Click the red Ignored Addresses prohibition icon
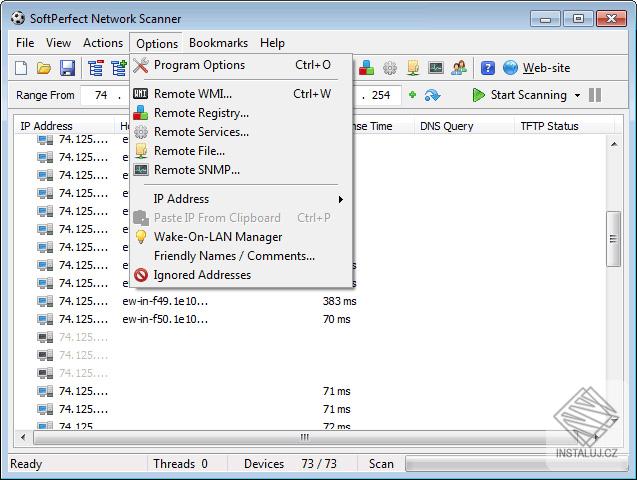The width and height of the screenshot is (637, 480). point(141,275)
